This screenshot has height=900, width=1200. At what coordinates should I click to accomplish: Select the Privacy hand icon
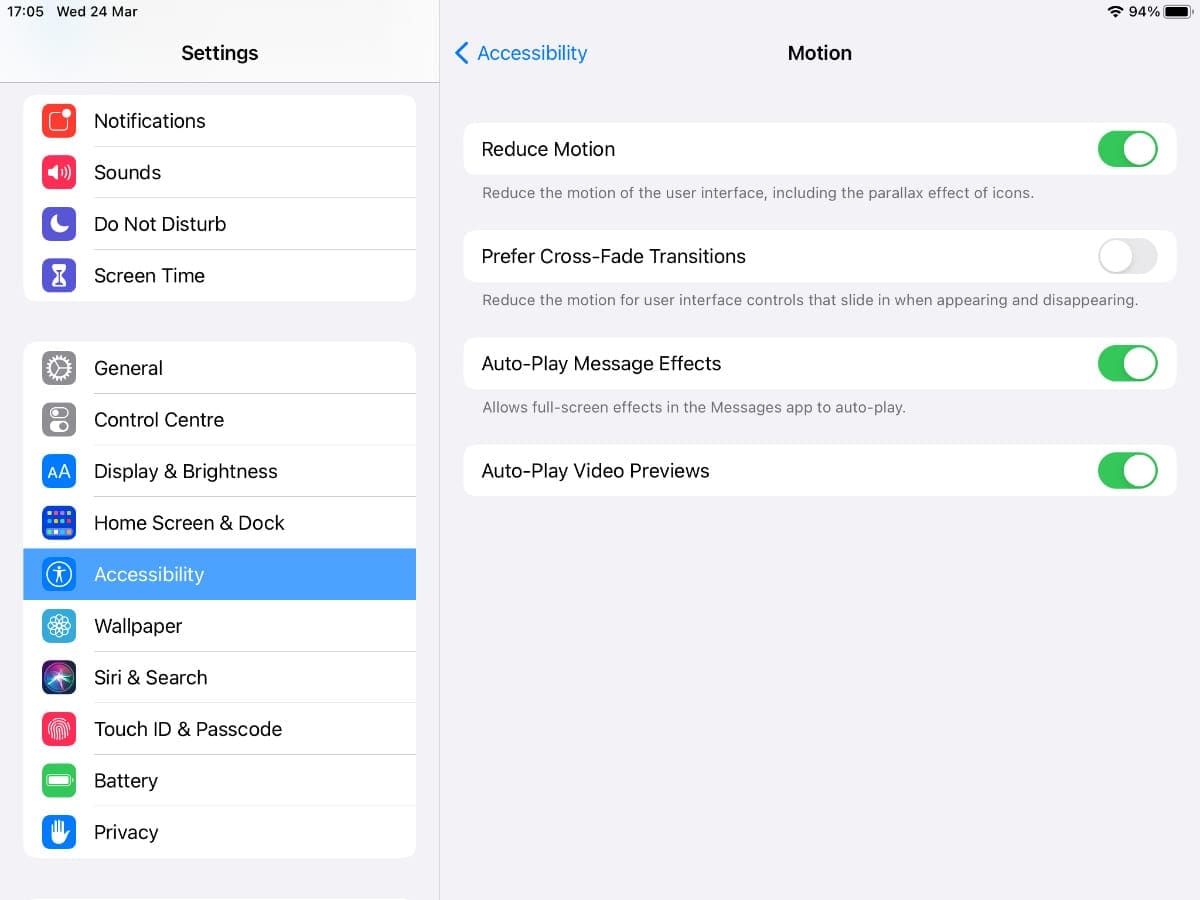(x=59, y=832)
